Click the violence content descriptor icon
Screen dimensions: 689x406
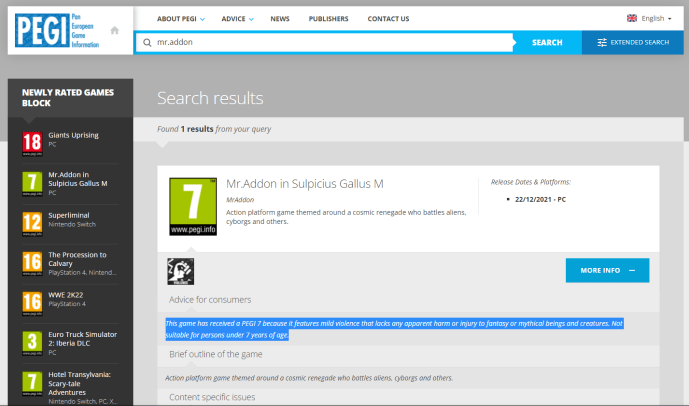(181, 271)
